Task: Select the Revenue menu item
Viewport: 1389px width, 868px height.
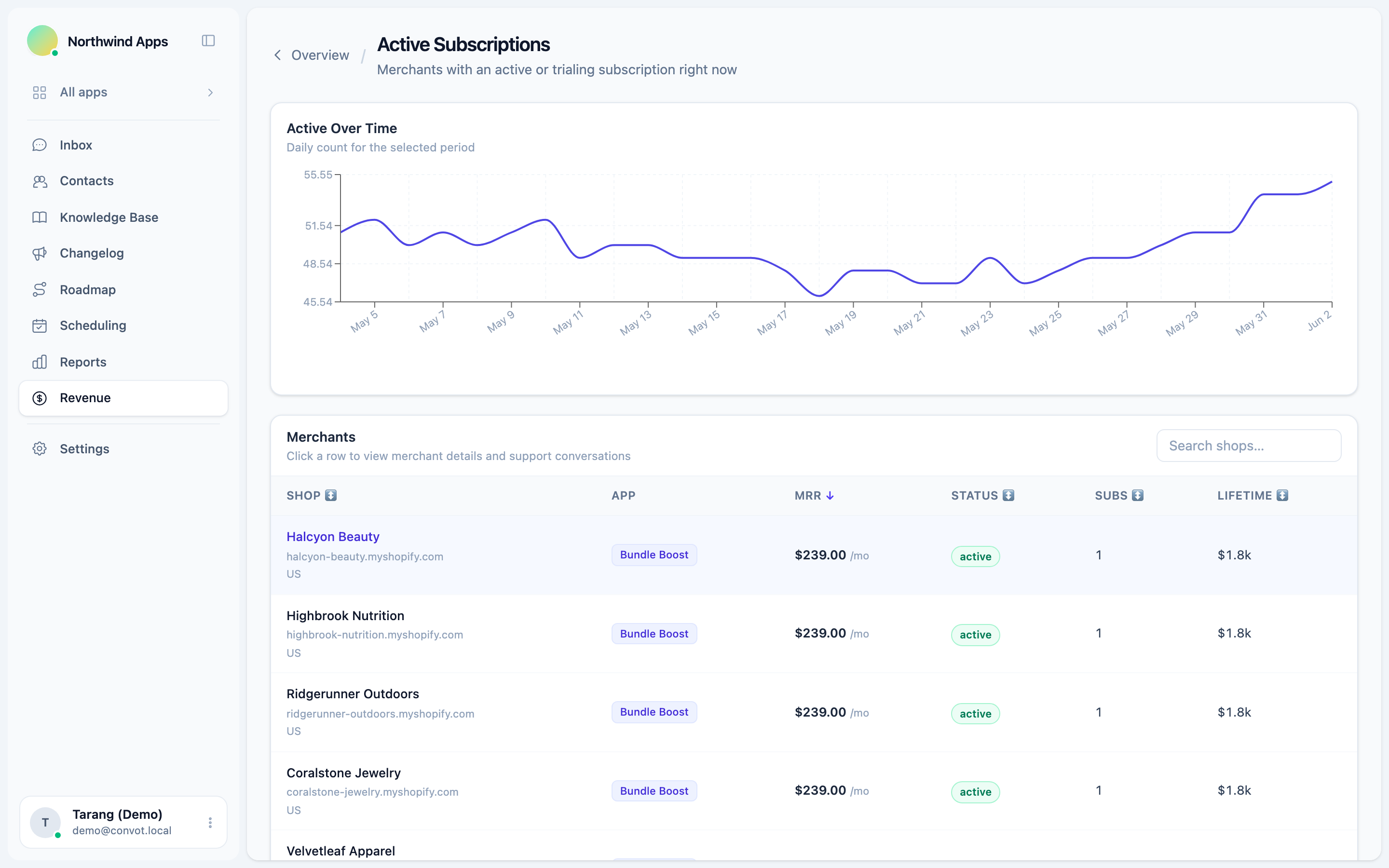Action: 123,398
